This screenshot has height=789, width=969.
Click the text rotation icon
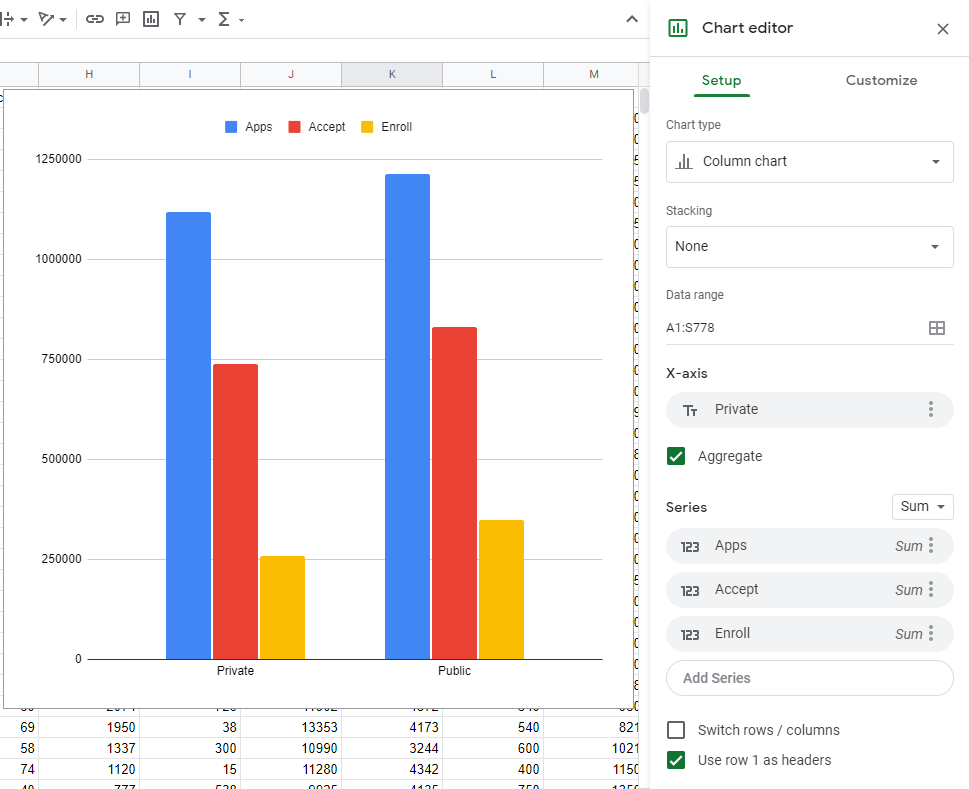47,19
